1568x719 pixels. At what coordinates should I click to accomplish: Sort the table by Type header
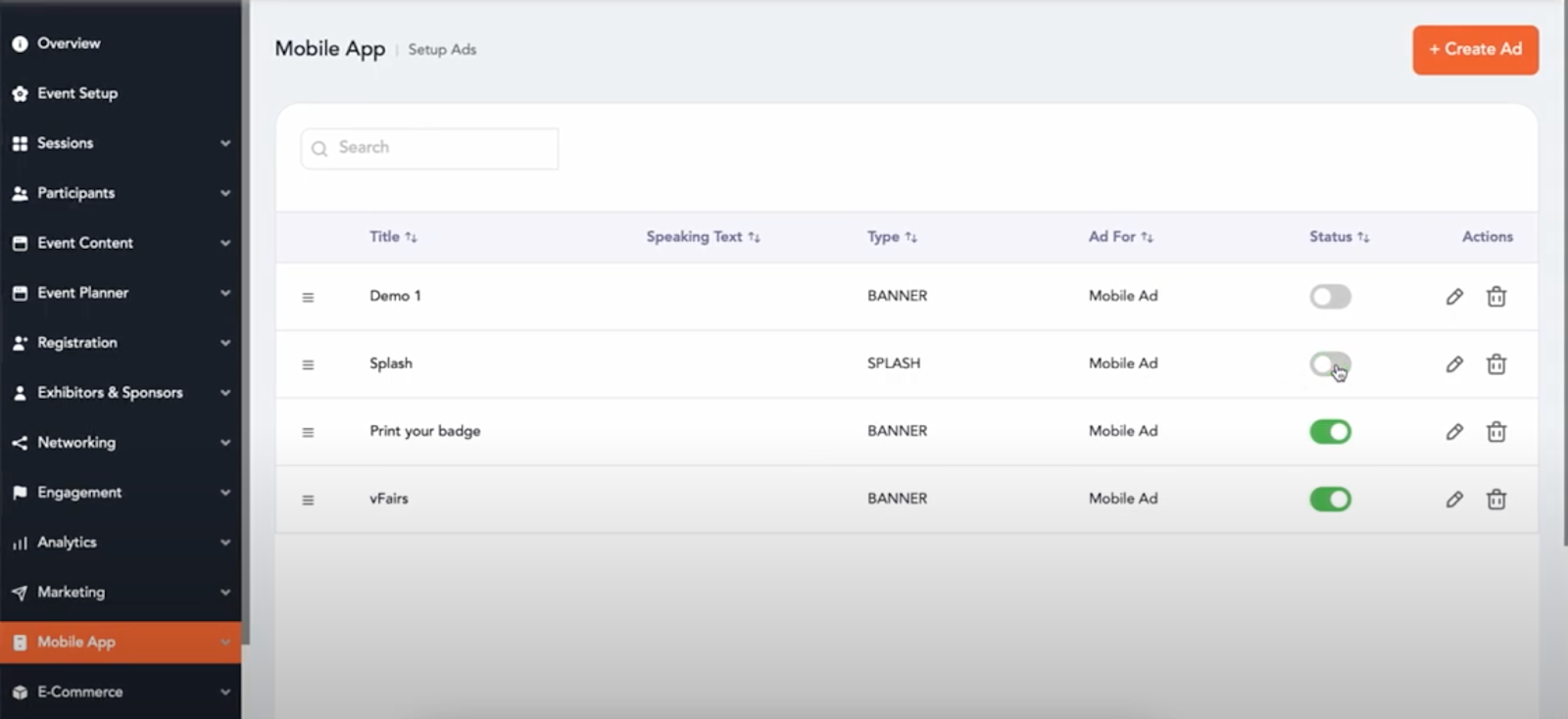892,237
